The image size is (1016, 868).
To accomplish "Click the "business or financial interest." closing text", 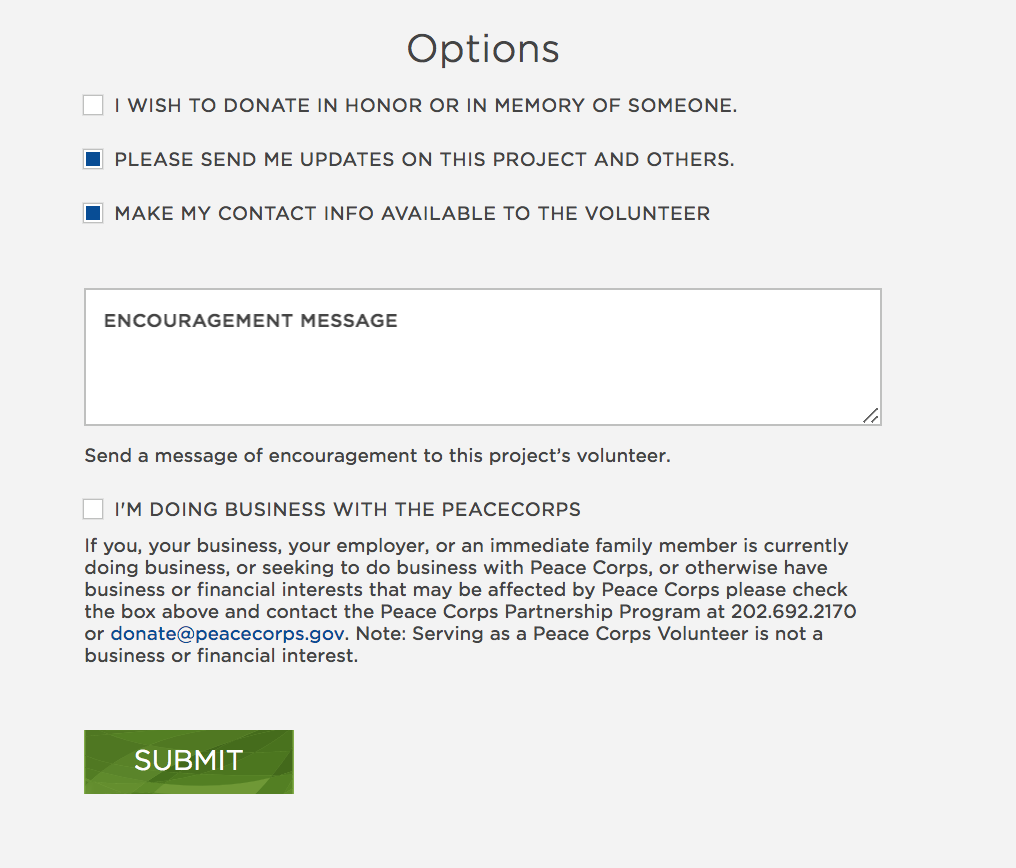I will [x=221, y=657].
